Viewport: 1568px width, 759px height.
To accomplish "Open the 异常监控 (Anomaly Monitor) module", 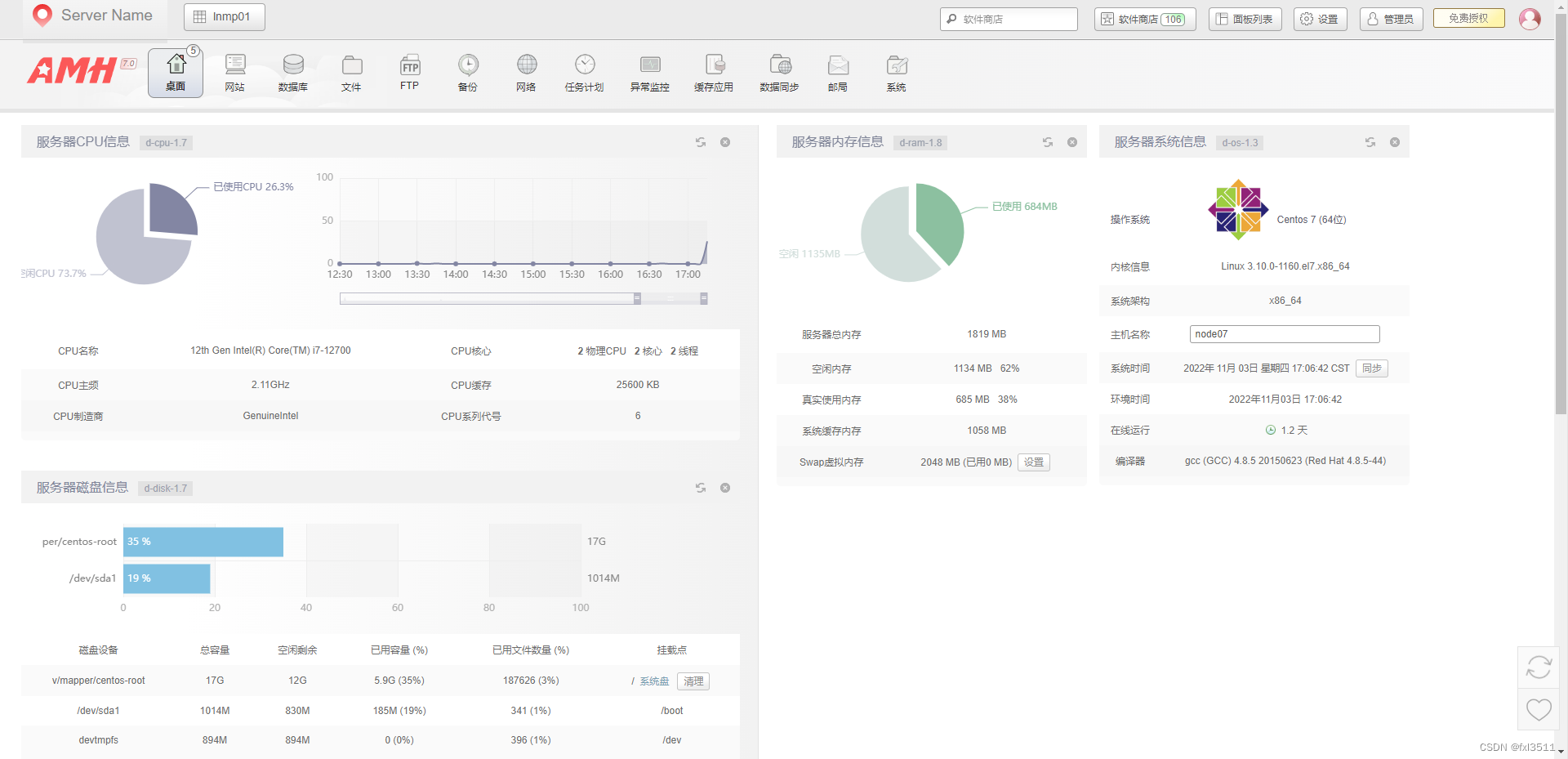I will [649, 72].
